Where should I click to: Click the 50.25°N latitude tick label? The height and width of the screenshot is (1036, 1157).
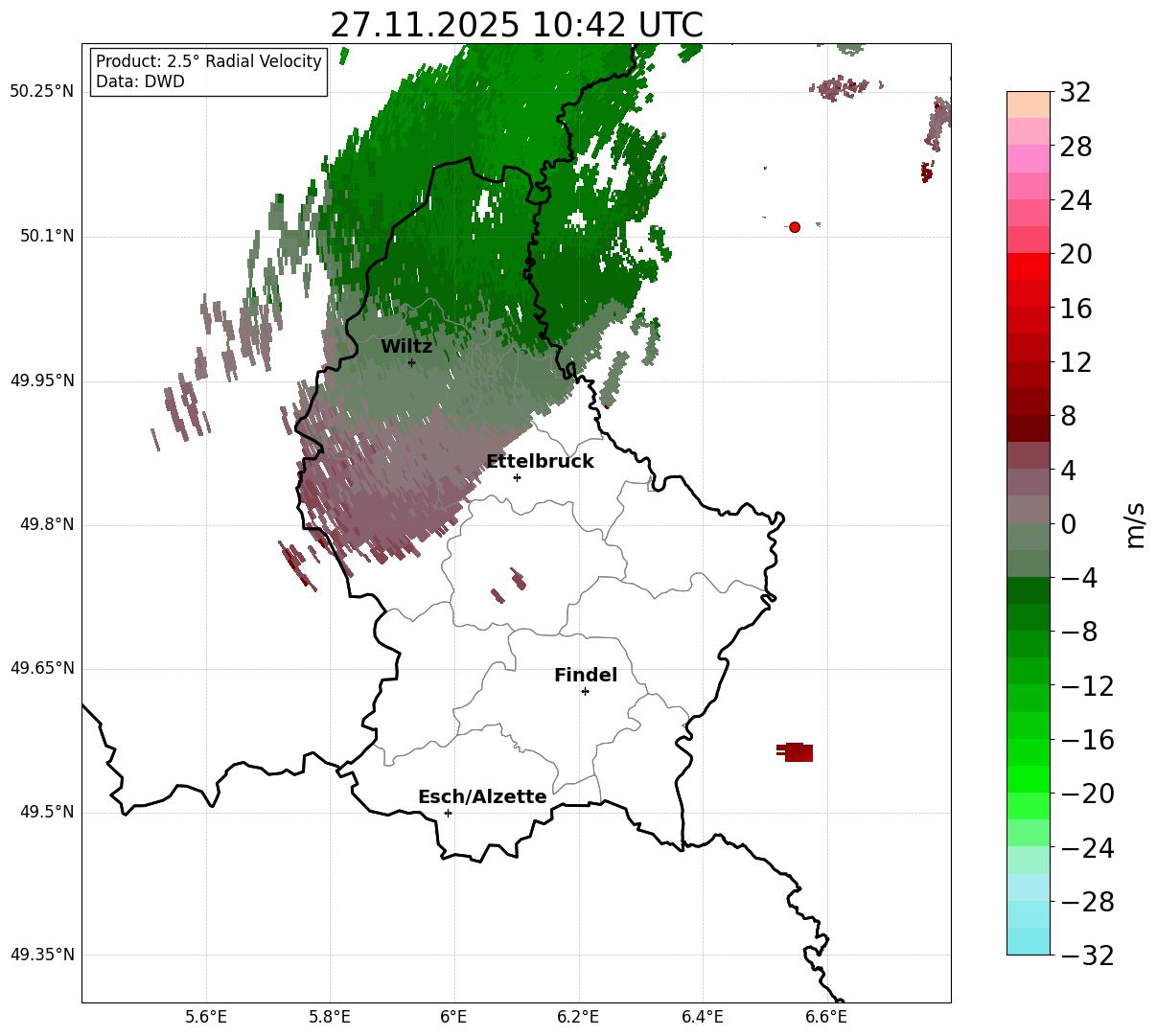pos(42,92)
